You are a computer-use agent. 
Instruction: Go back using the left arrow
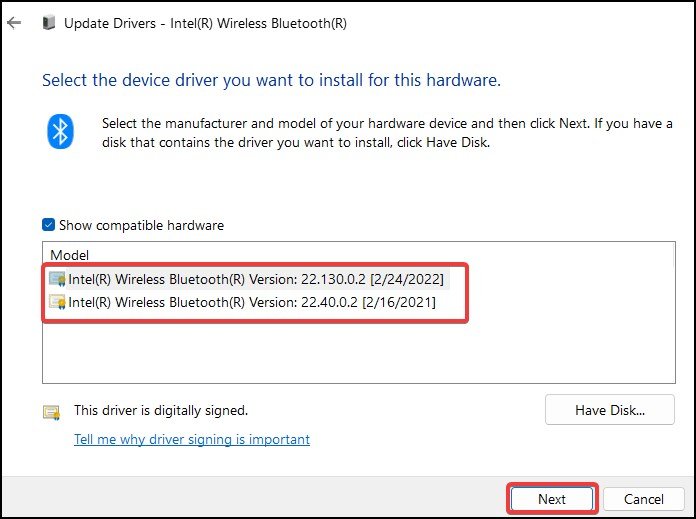[14, 23]
